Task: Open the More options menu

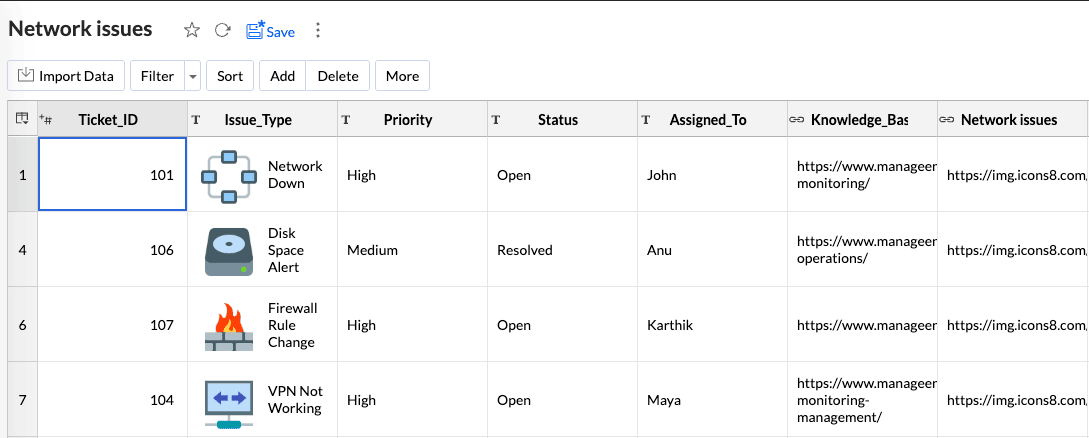Action: pos(402,76)
